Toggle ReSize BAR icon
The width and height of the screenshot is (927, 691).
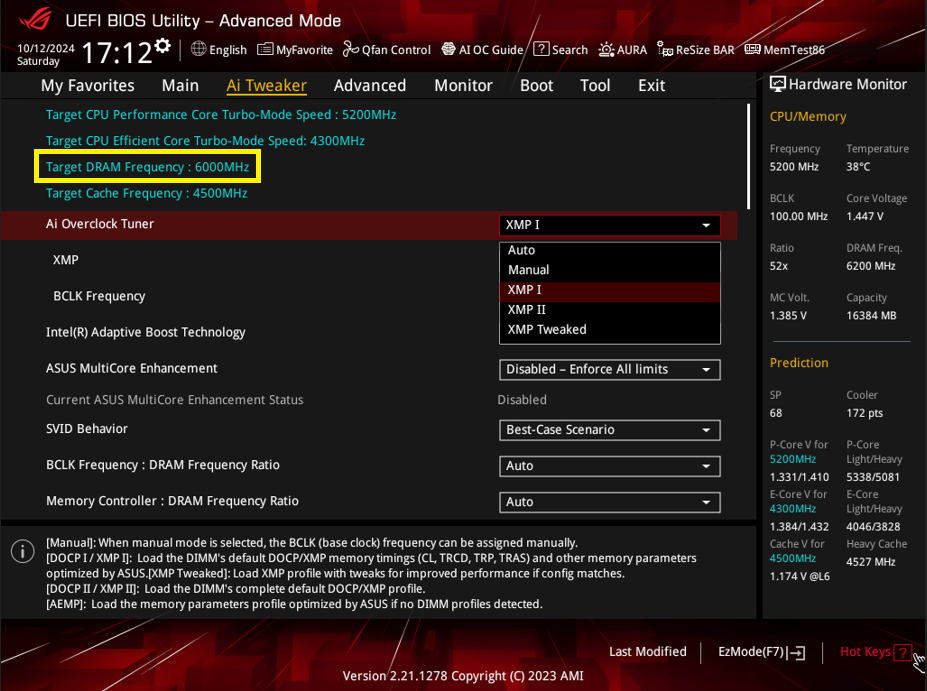pyautogui.click(x=665, y=50)
